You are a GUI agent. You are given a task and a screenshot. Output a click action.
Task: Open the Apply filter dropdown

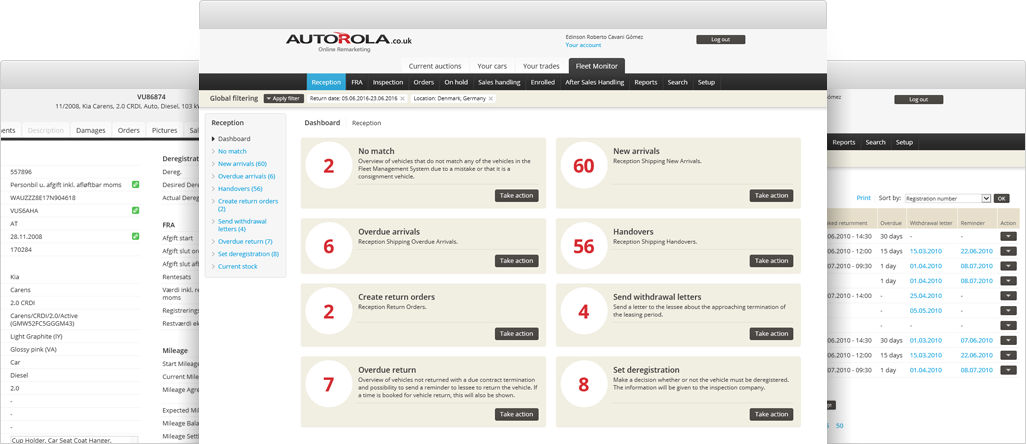click(x=283, y=98)
